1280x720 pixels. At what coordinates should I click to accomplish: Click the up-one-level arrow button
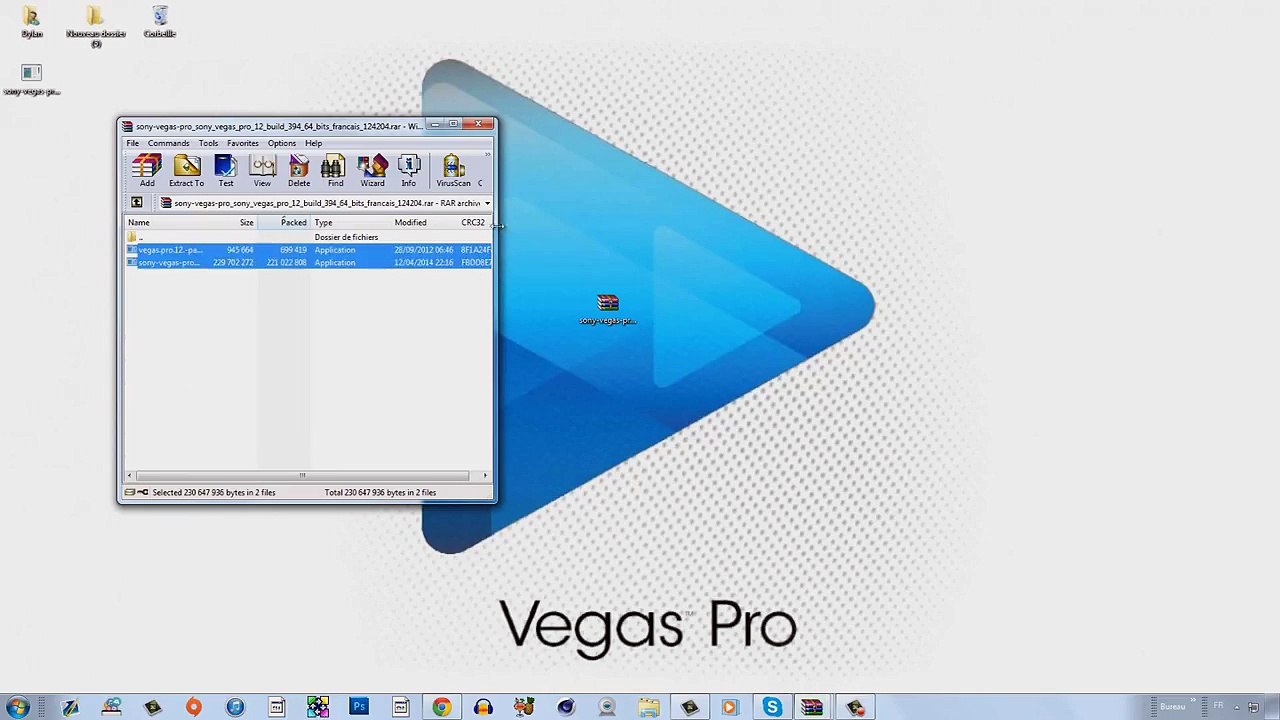(x=137, y=203)
